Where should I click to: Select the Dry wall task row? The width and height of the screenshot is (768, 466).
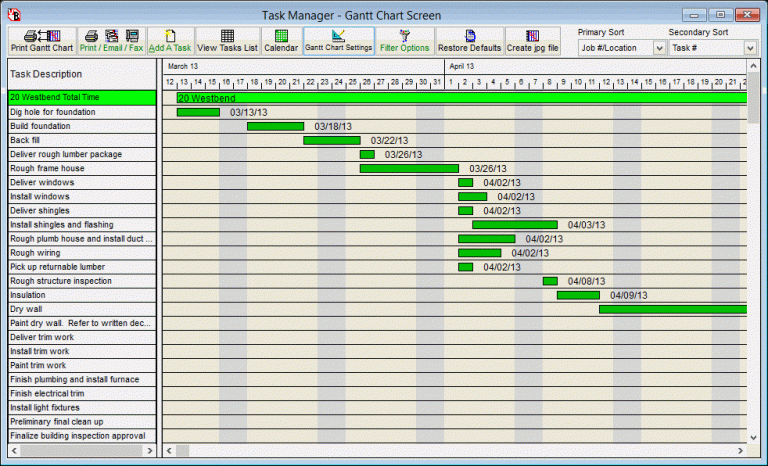(x=82, y=310)
